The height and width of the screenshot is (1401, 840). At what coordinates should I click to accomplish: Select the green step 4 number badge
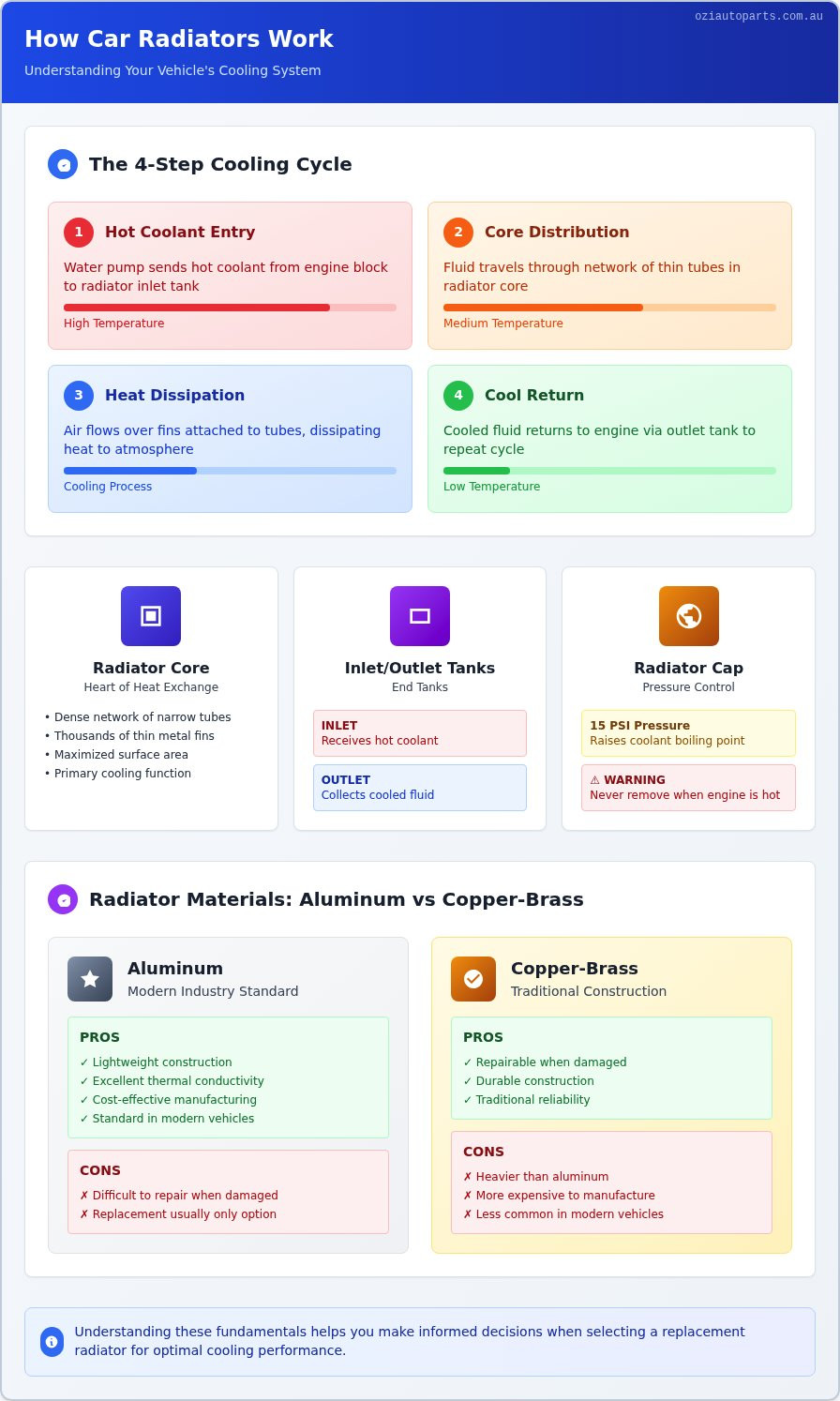458,395
